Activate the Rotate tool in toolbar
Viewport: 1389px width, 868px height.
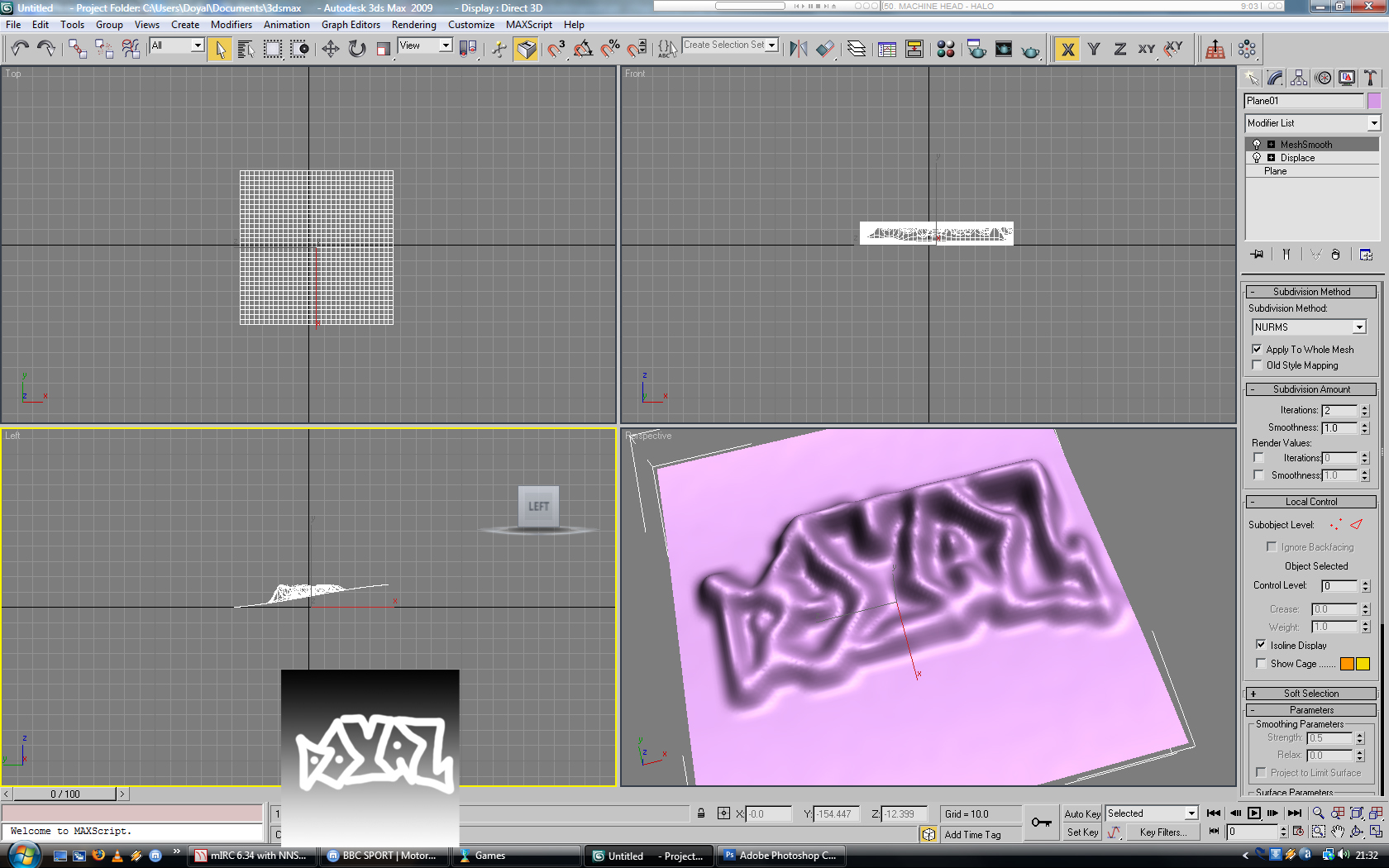(x=357, y=49)
